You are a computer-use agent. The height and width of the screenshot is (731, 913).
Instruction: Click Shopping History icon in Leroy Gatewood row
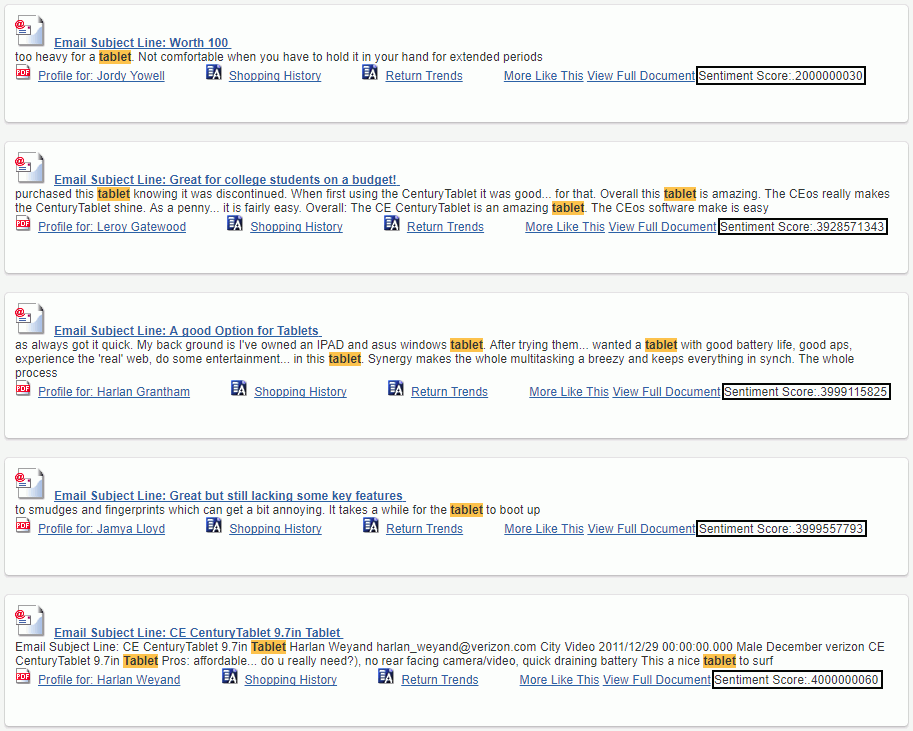click(235, 224)
